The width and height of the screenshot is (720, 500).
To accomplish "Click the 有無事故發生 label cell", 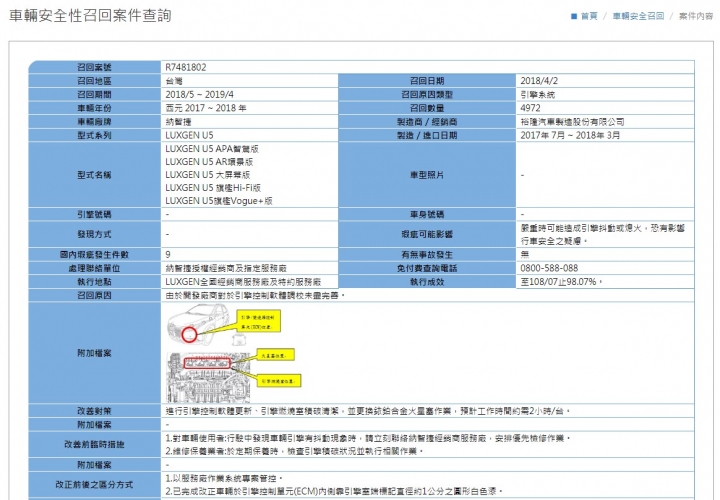I will point(427,254).
